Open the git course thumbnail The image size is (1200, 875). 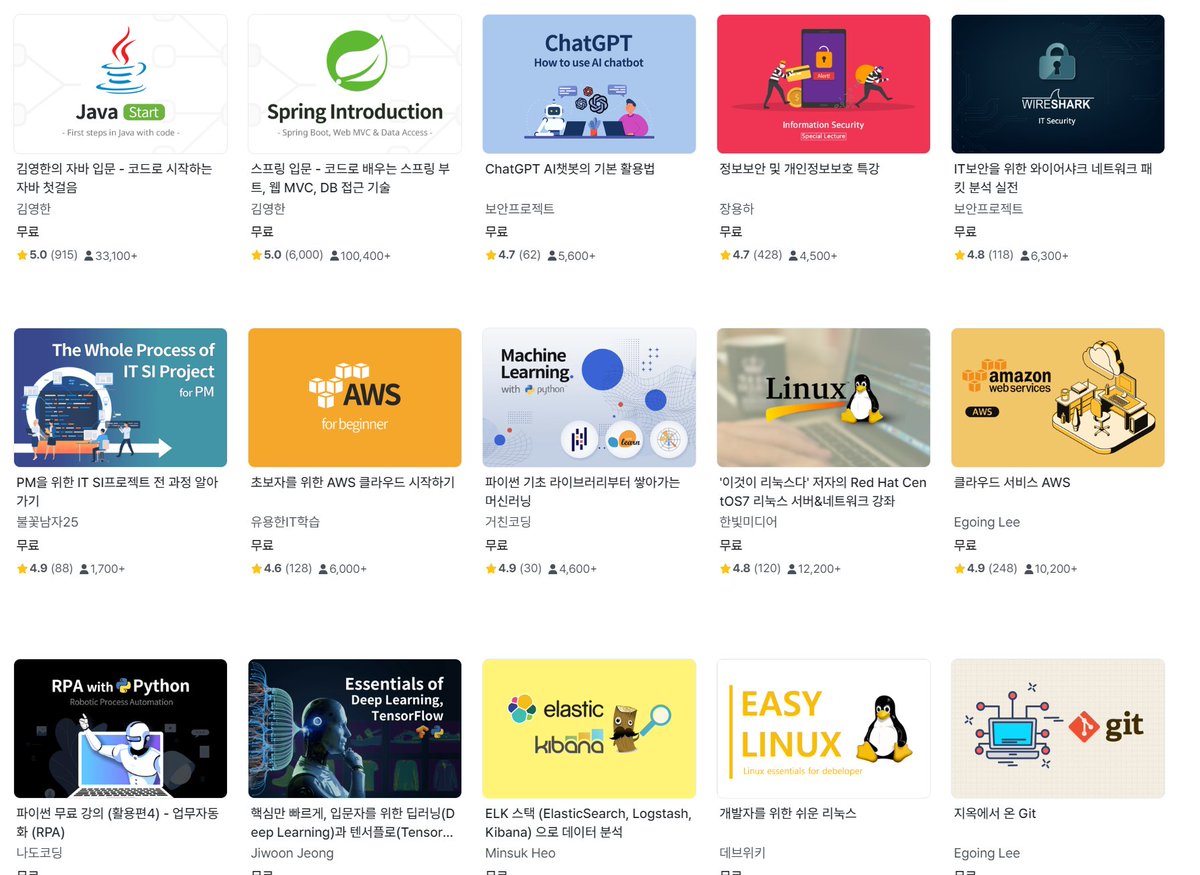(x=1058, y=728)
